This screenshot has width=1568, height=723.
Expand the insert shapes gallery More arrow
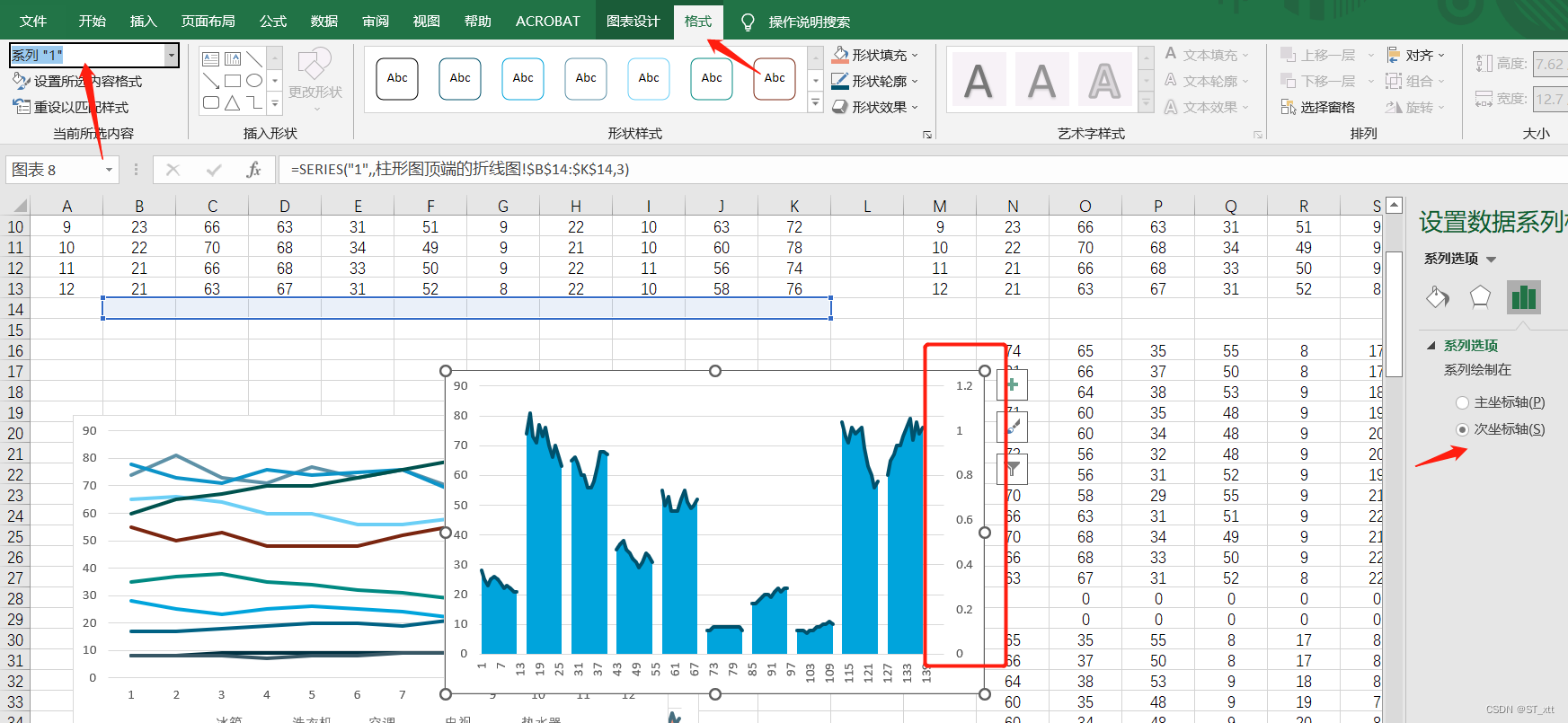[x=275, y=103]
